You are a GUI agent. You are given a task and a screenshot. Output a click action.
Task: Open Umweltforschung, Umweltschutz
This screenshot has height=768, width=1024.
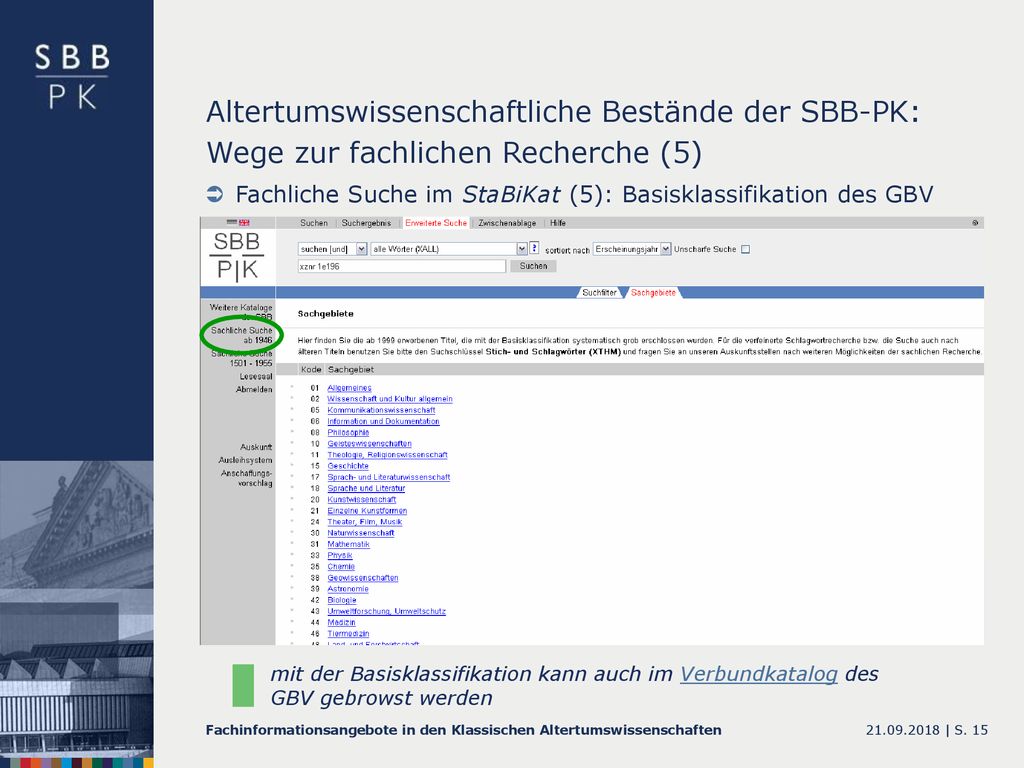click(387, 611)
